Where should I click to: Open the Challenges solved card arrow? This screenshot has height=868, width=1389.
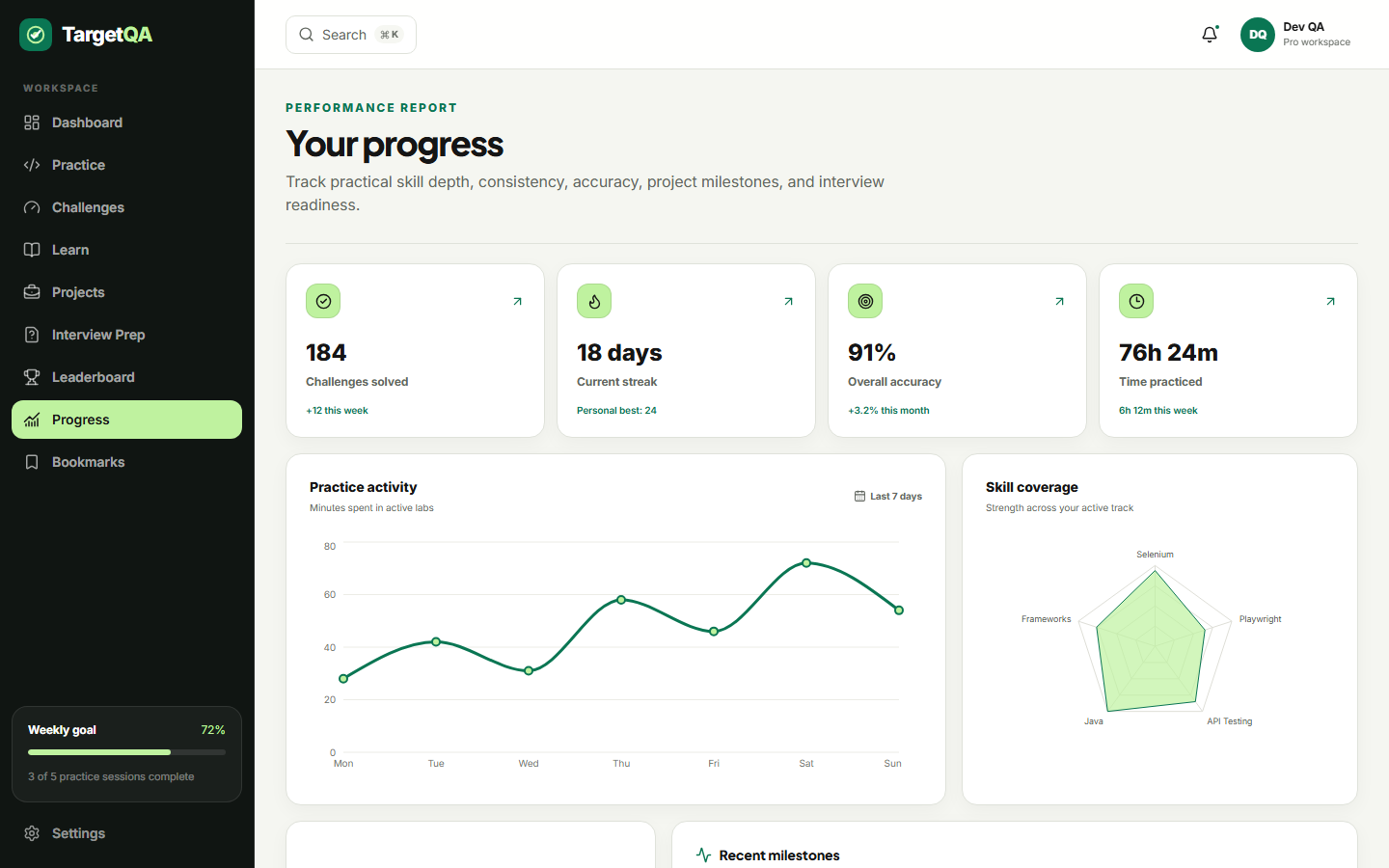[517, 302]
